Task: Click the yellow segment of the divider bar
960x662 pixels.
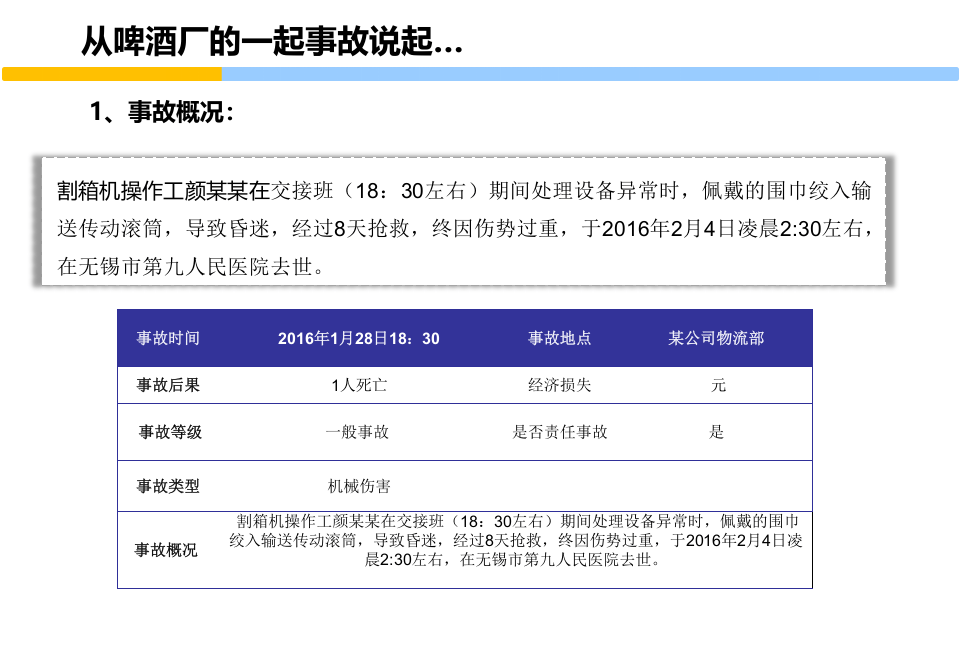Action: click(x=110, y=73)
